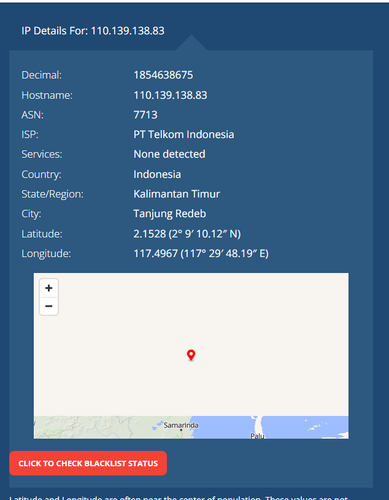Click longitude value 117.4967
Screen dimensions: 389x500
201,254
